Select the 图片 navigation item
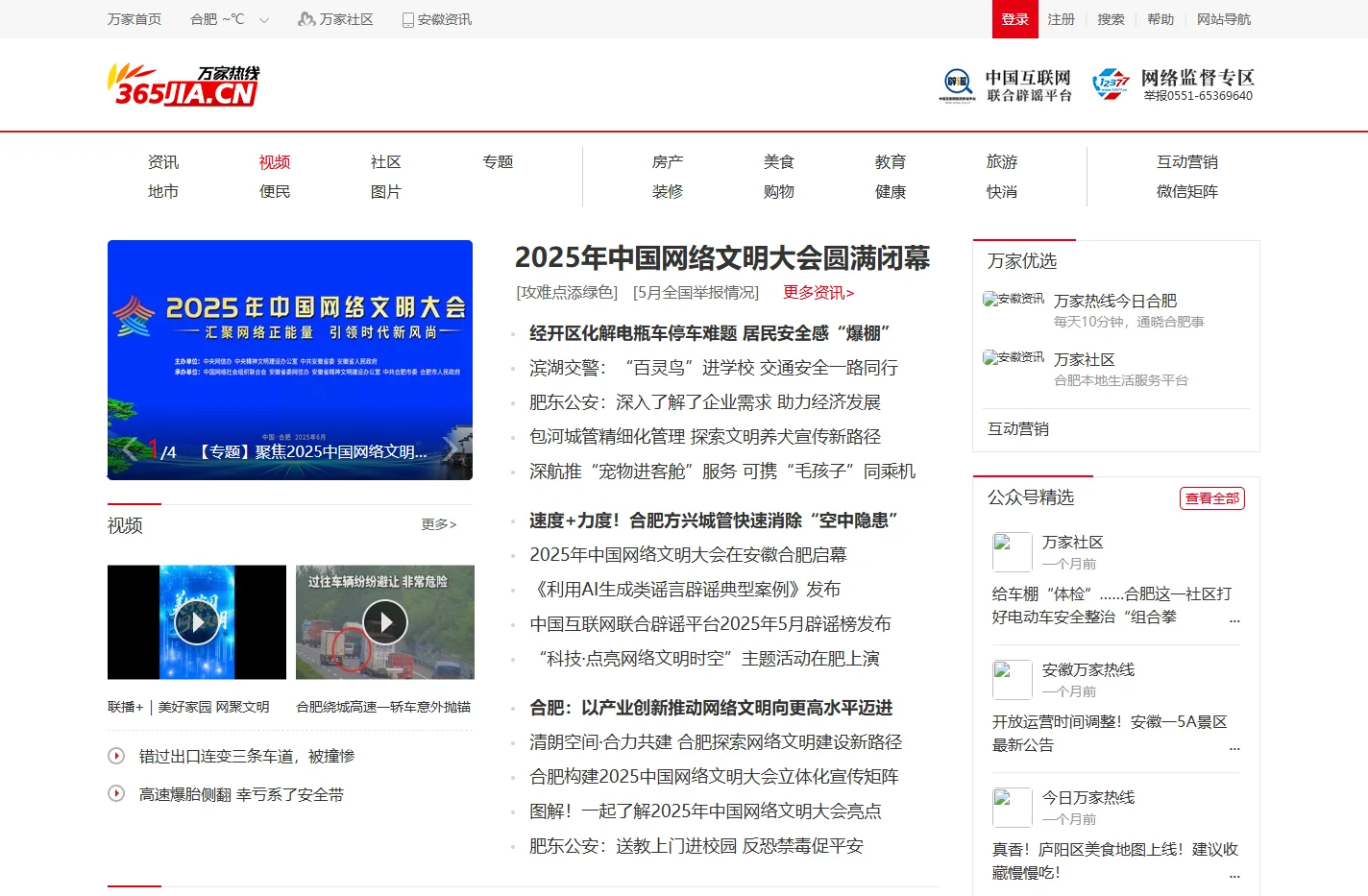The width and height of the screenshot is (1368, 896). click(386, 192)
